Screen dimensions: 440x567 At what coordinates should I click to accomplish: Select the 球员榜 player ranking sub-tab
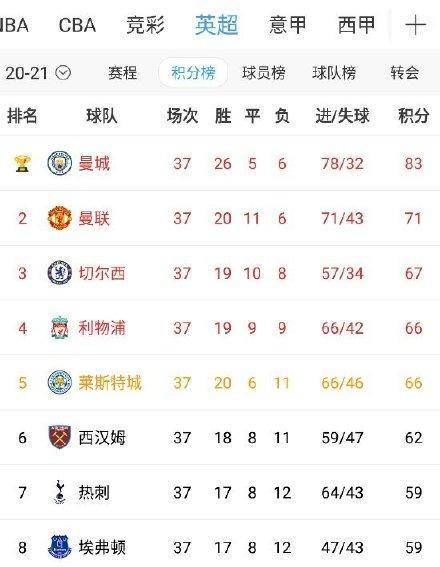click(x=264, y=73)
